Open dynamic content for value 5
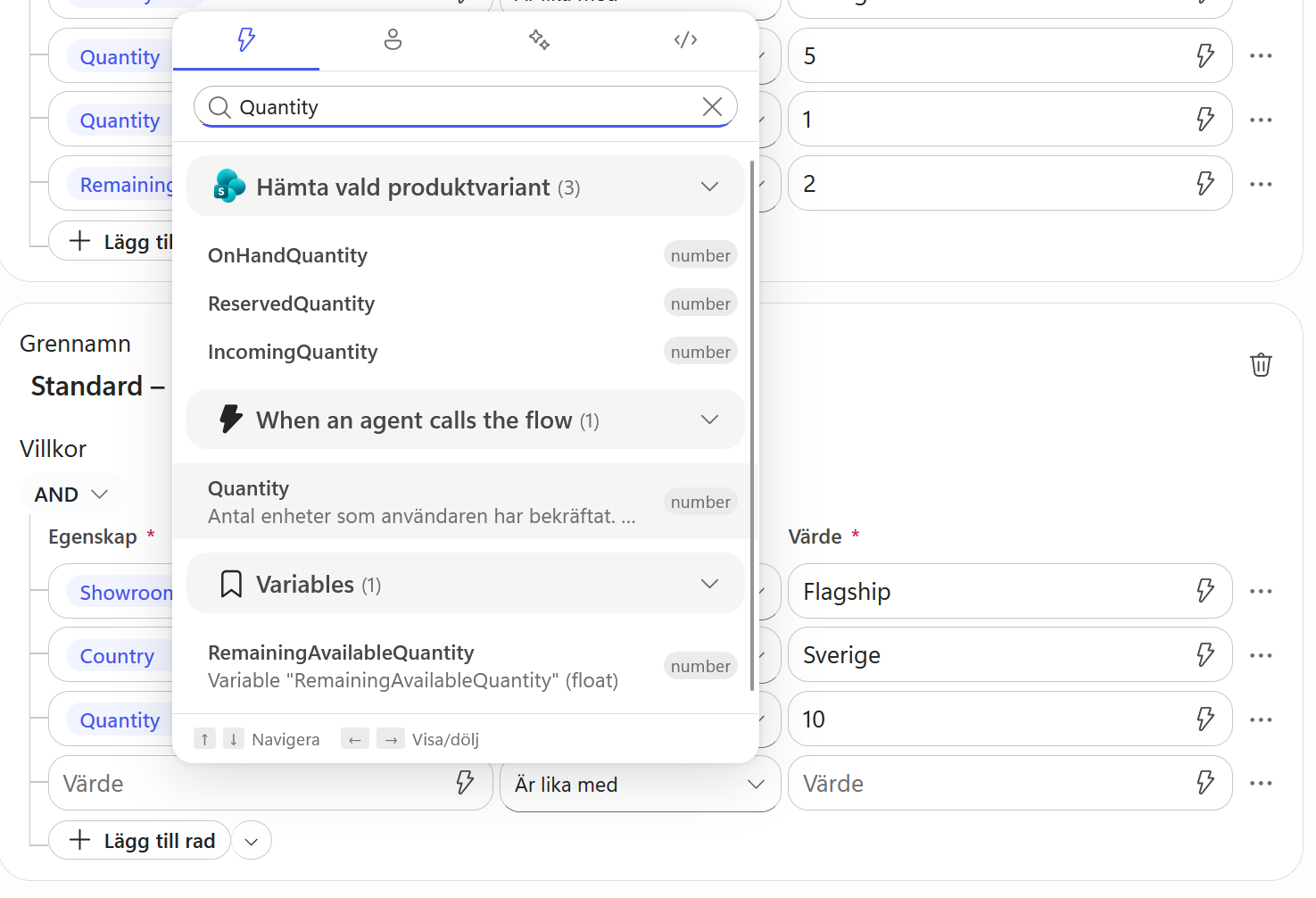The image size is (1316, 898). pyautogui.click(x=1205, y=55)
